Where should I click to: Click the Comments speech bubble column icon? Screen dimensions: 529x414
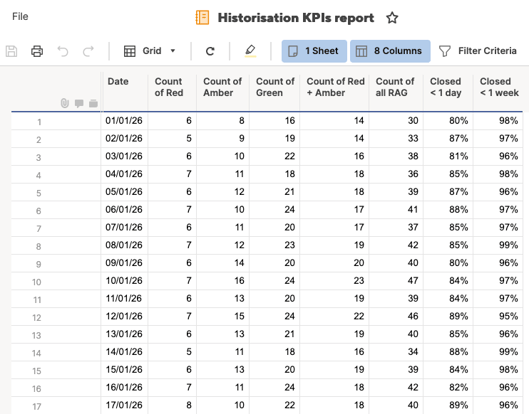tap(79, 103)
